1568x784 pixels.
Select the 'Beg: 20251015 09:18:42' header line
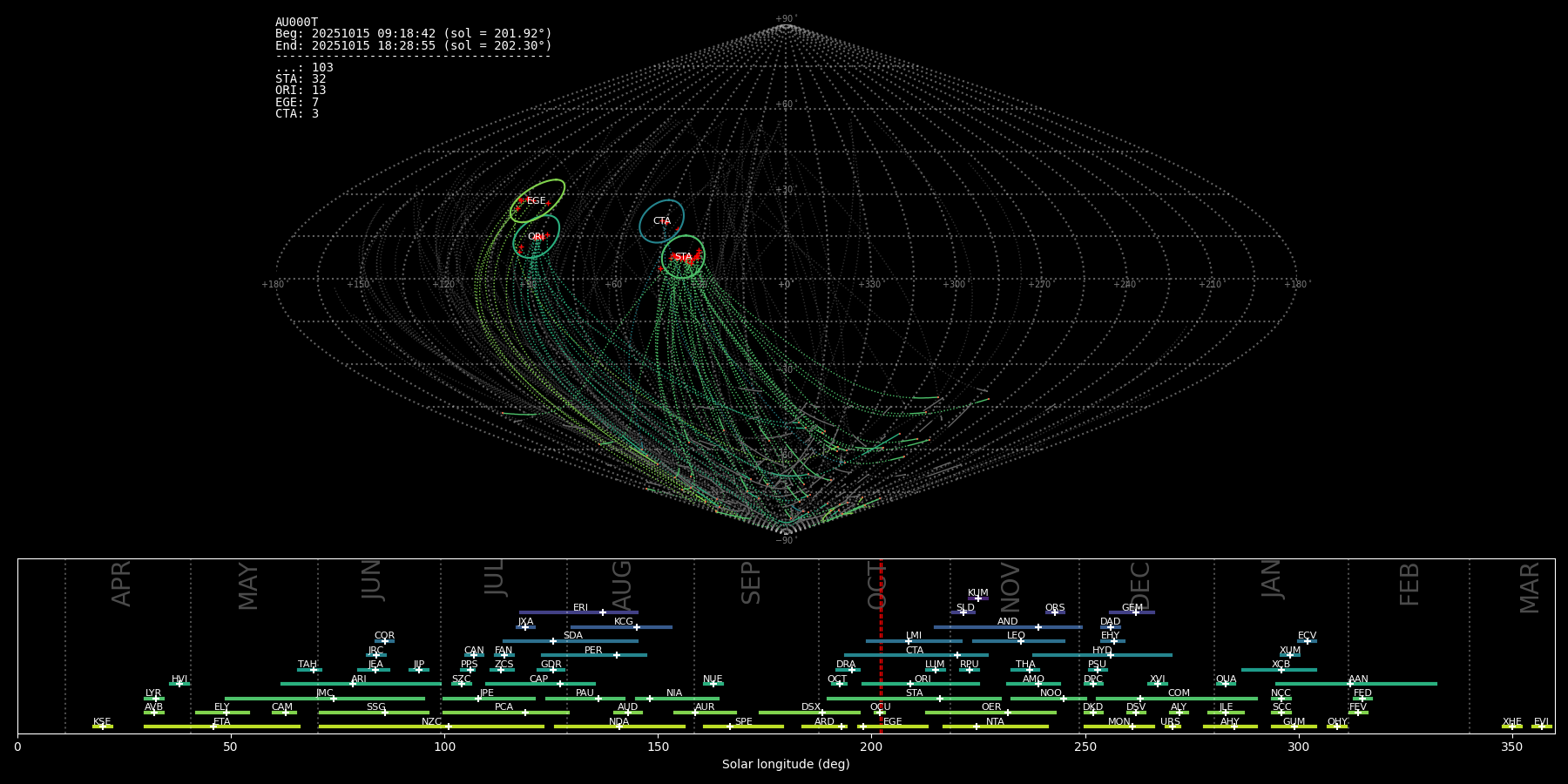(x=414, y=34)
